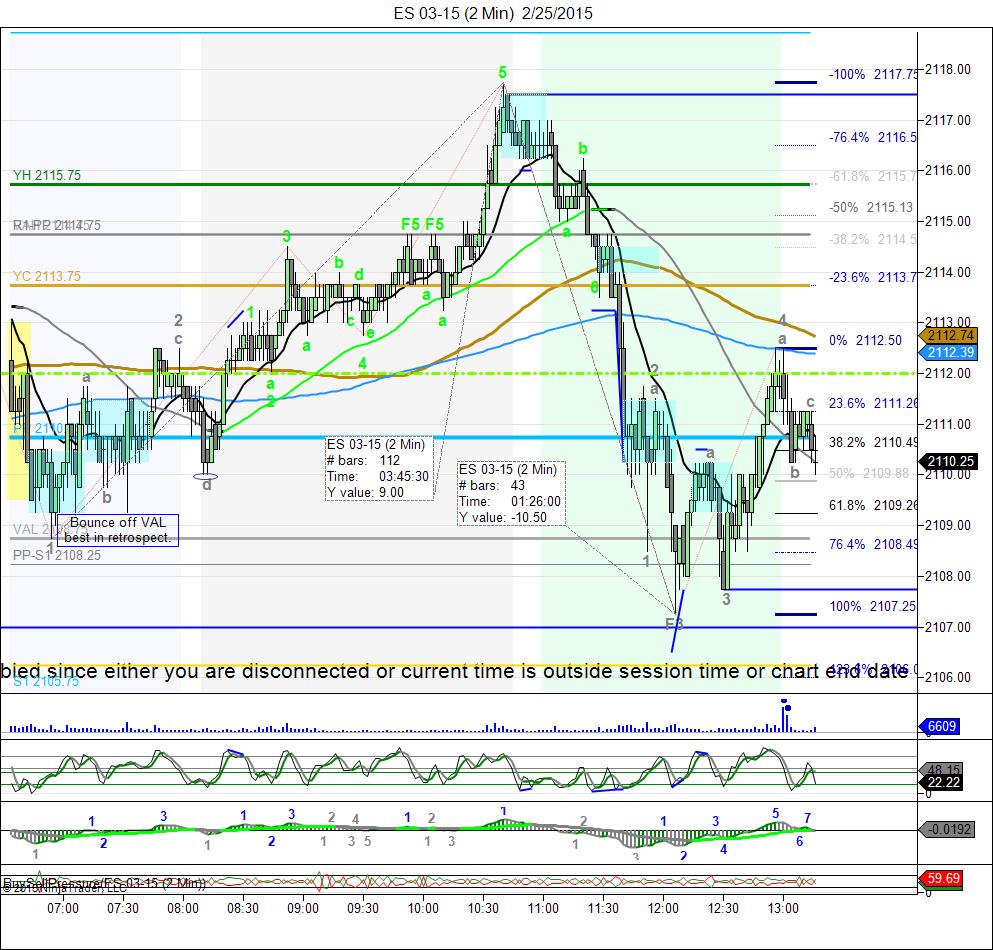Click the BuySellPressure(ES 03-15 (2 Min)) indicator label
Screen dimensions: 993x950
coord(104,882)
